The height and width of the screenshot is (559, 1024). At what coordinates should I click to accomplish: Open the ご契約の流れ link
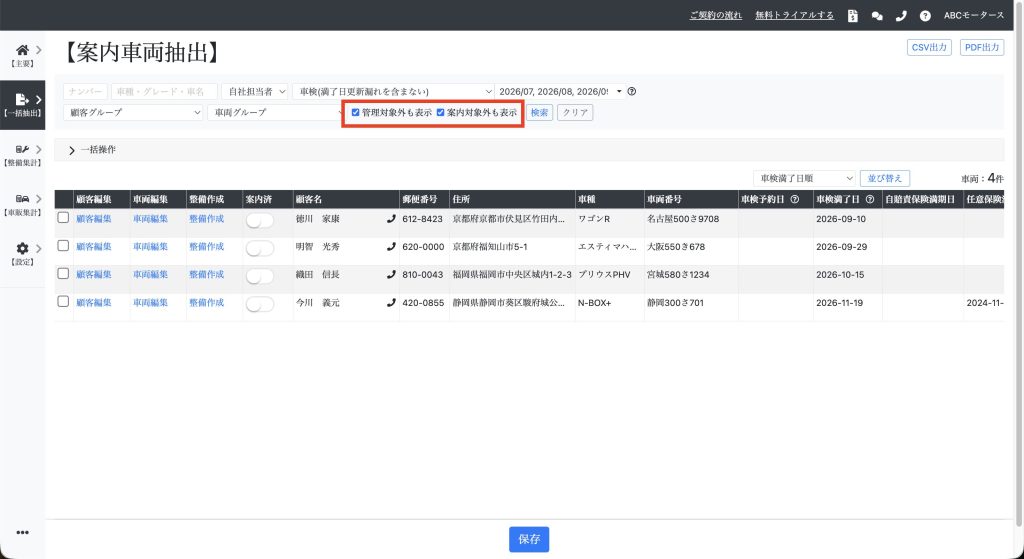(x=716, y=16)
